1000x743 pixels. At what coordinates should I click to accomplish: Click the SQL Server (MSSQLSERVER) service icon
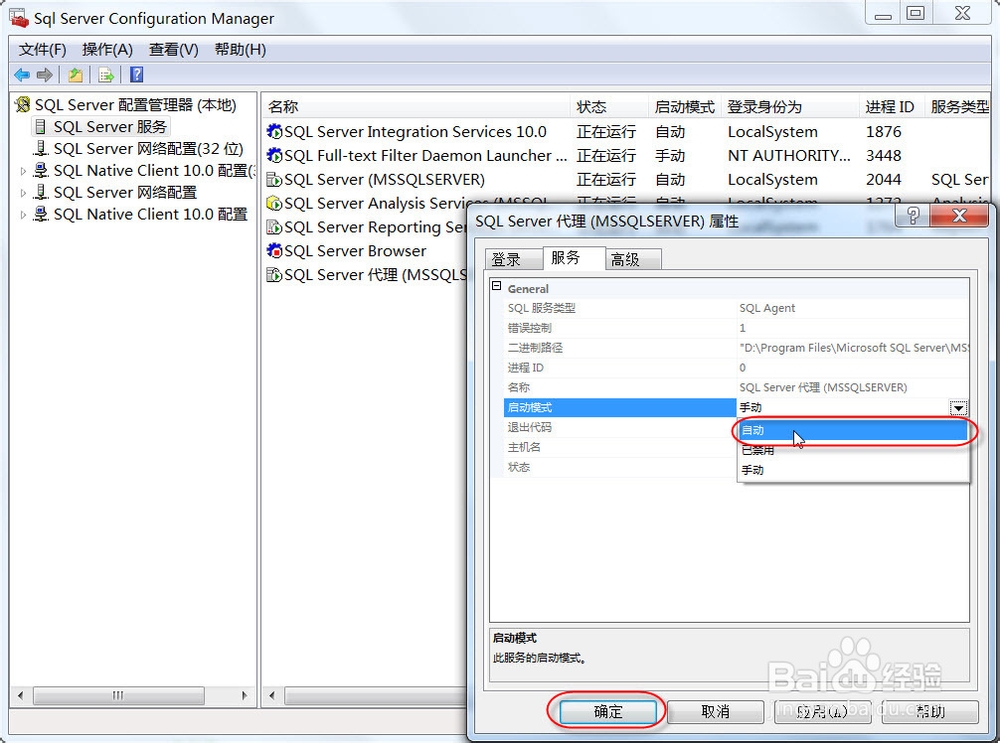coord(274,179)
